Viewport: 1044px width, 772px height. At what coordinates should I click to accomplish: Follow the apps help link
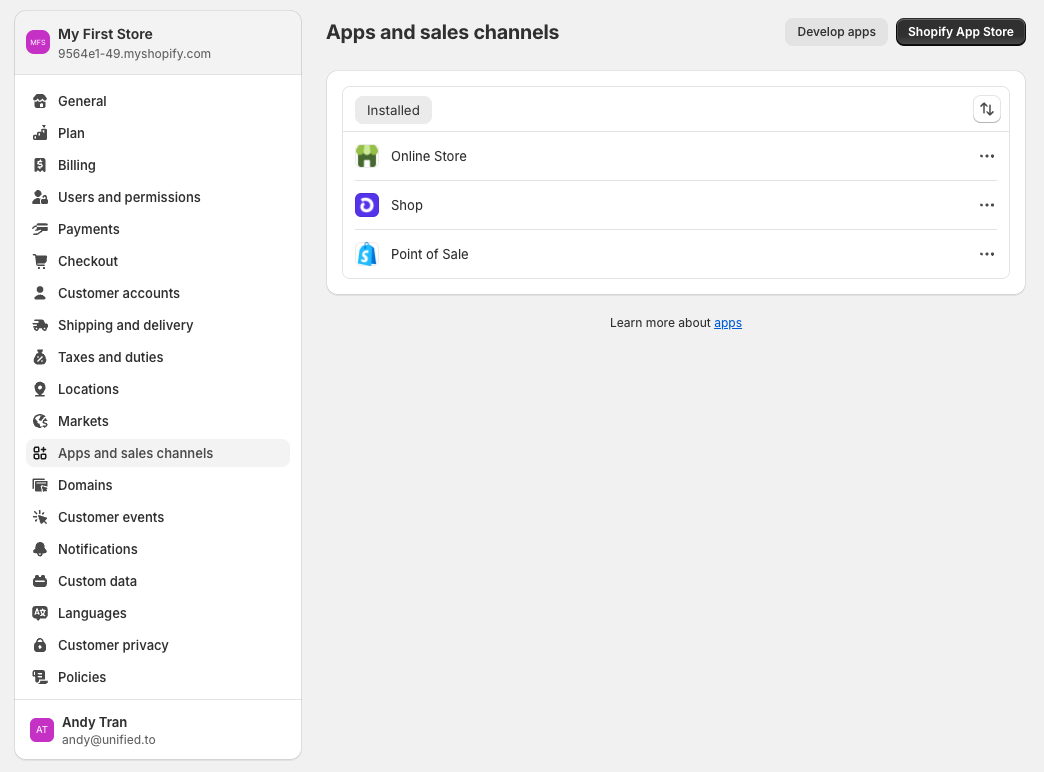(728, 323)
